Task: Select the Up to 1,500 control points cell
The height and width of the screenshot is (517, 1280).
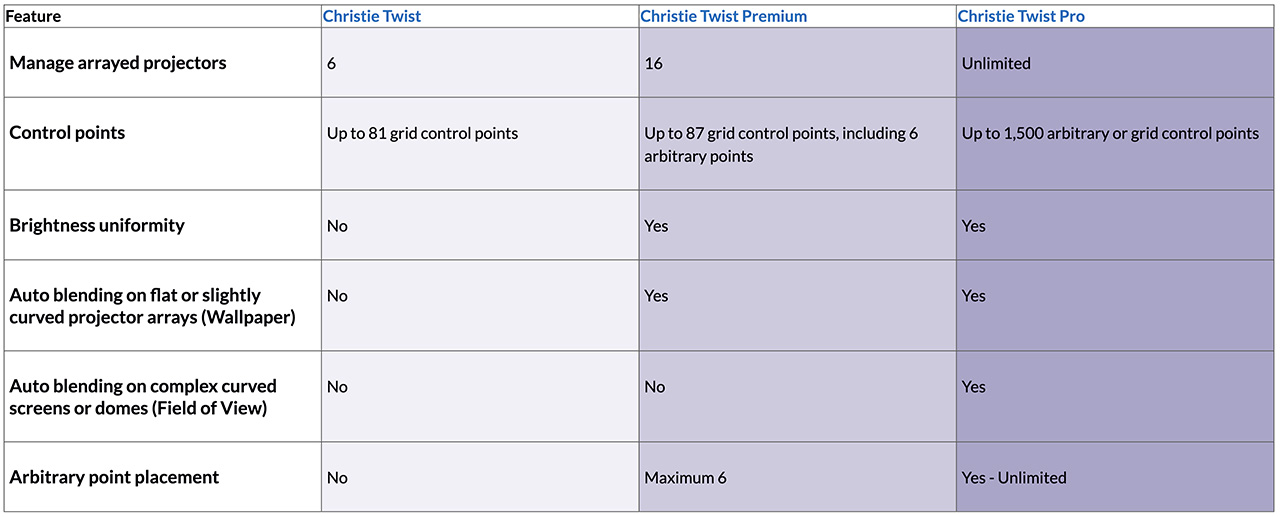Action: coord(1110,133)
